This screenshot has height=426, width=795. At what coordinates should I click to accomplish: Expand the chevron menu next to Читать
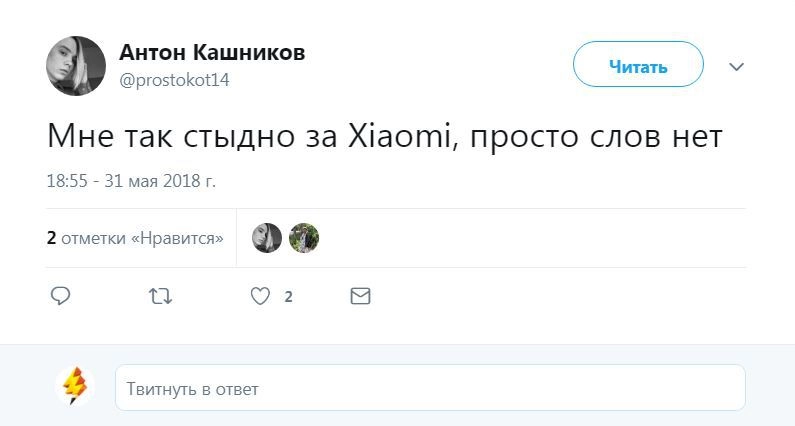(737, 67)
